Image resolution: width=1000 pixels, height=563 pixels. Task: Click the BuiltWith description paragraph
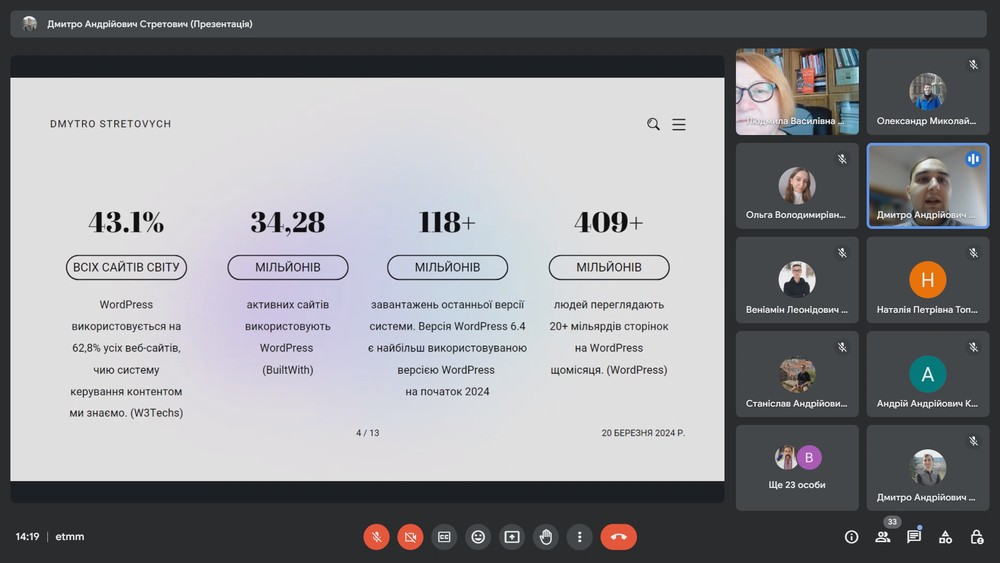(288, 337)
